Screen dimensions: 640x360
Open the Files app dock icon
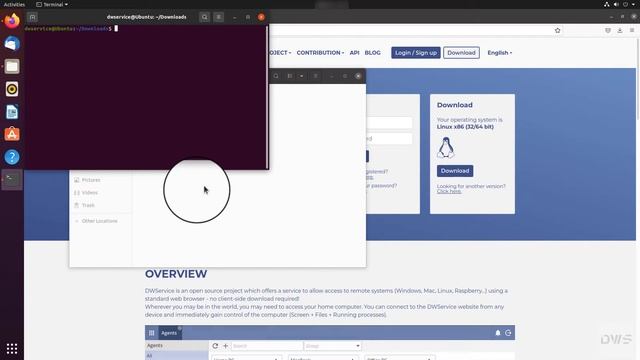[12, 66]
